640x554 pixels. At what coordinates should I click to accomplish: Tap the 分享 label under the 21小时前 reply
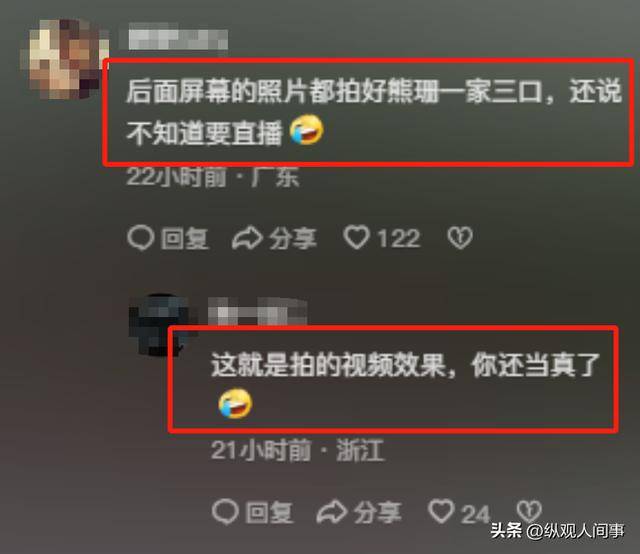pyautogui.click(x=378, y=513)
